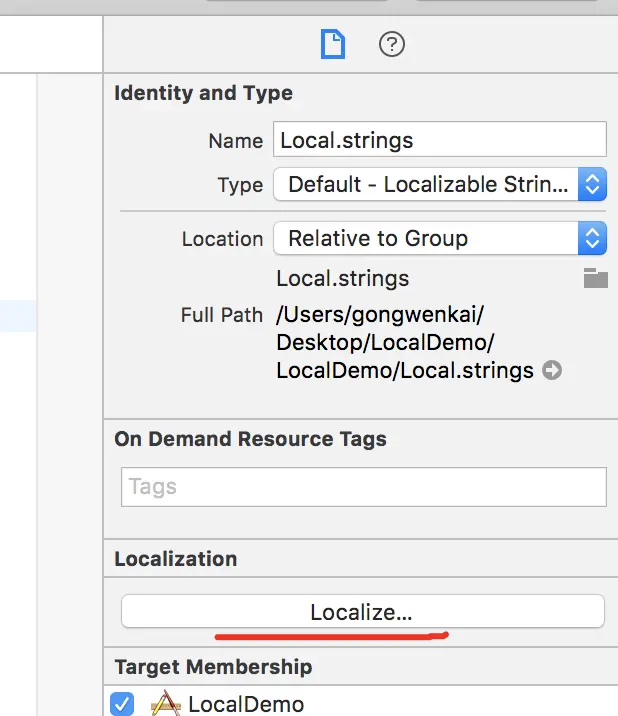The image size is (618, 716).
Task: Select the highlighted row in the left navigator
Action: [18, 317]
